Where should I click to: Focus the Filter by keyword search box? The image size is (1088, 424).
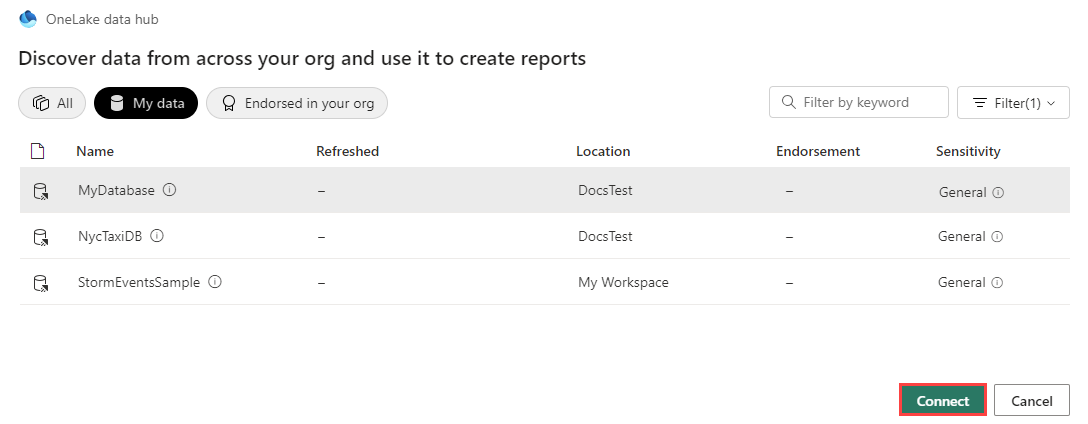[866, 102]
